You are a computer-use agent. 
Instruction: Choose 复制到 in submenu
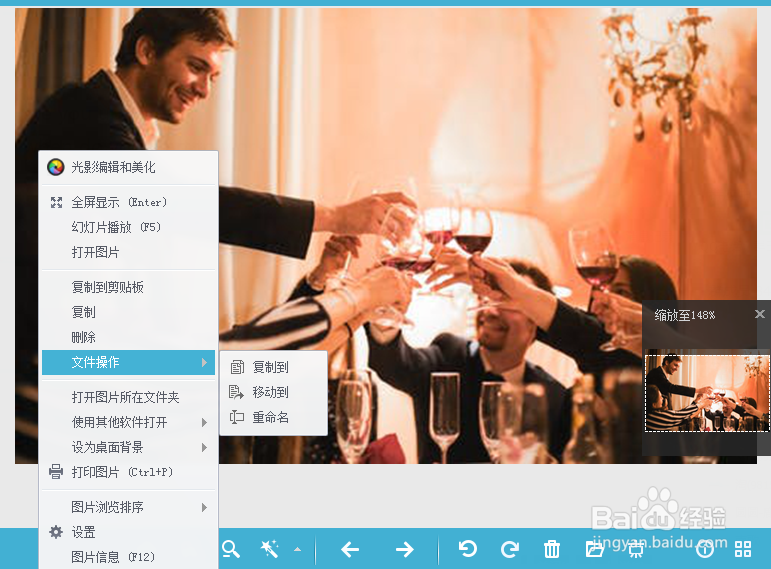point(273,367)
